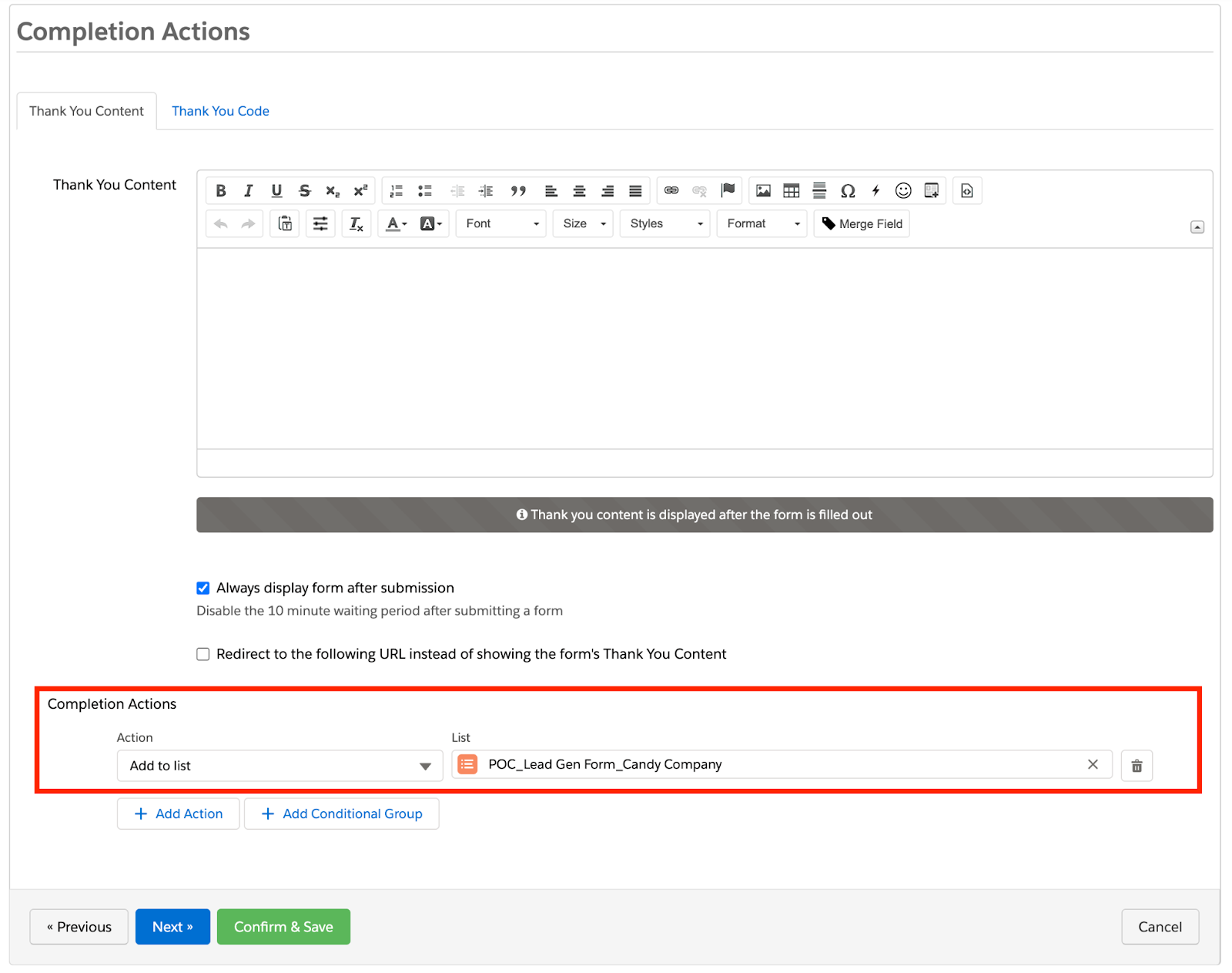Image resolution: width=1232 pixels, height=973 pixels.
Task: Click the List field with POC_Lead Gen Form
Action: [x=782, y=764]
